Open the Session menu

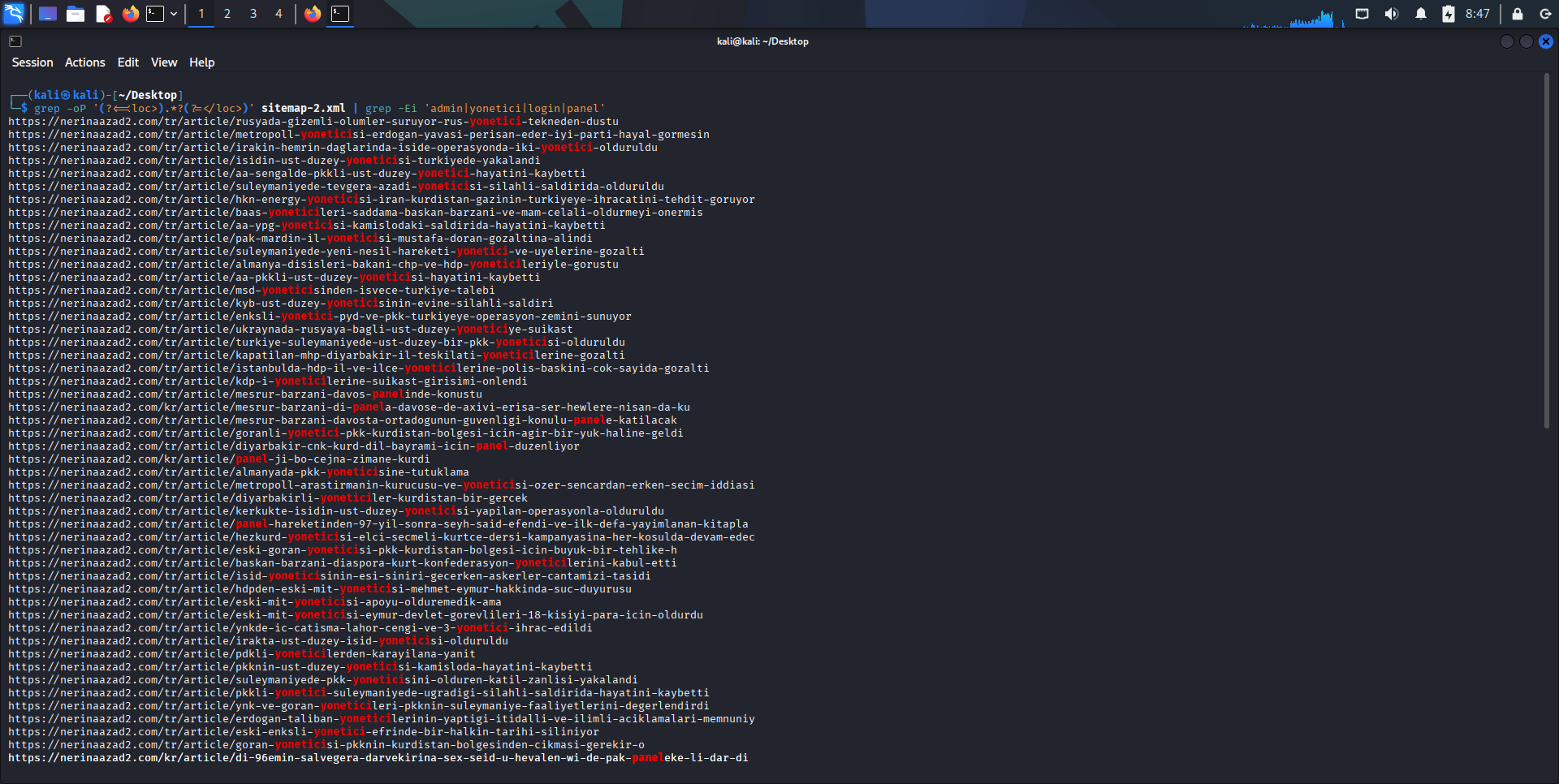point(32,62)
